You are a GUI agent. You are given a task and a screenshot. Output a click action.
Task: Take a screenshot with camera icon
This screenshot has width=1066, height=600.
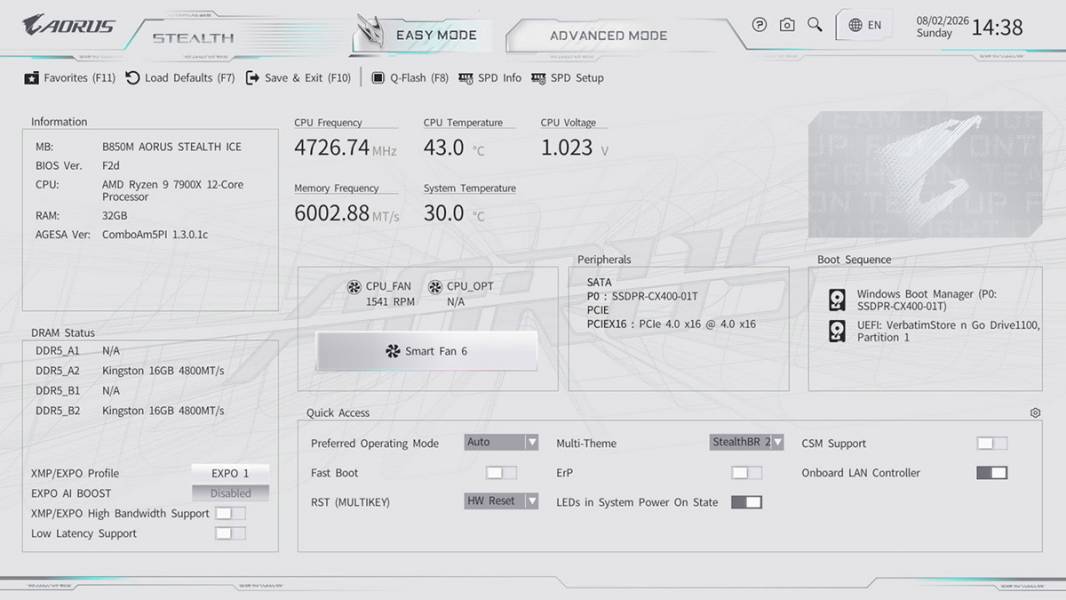[787, 25]
